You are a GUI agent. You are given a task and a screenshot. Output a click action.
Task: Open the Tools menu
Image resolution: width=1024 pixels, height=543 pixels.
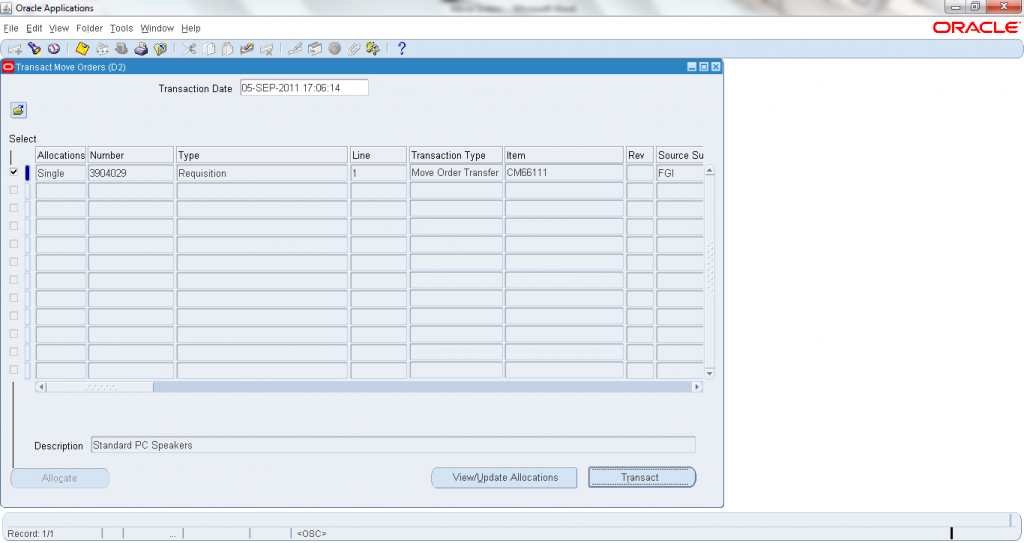[121, 29]
